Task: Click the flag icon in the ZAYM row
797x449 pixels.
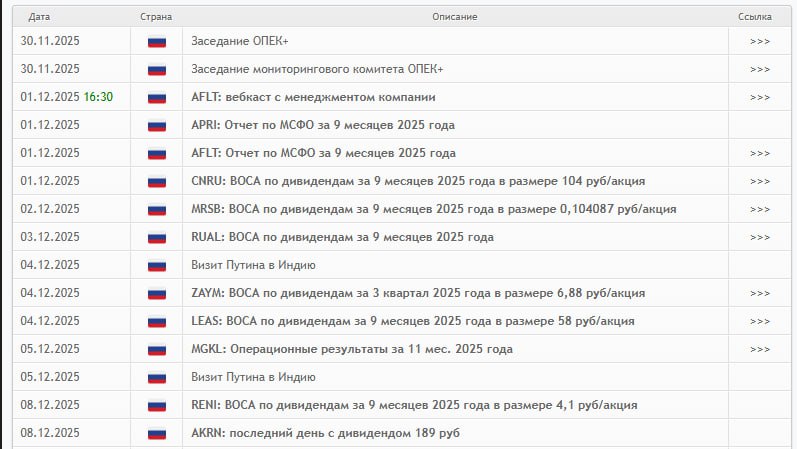Action: 156,293
